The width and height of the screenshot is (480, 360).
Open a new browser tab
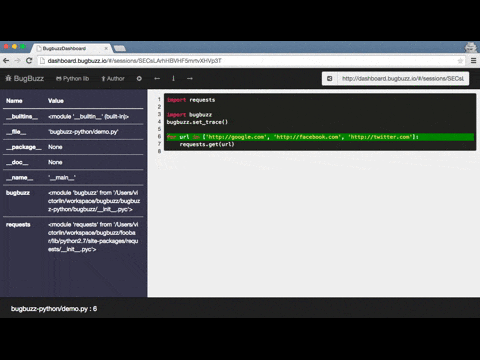tap(120, 49)
